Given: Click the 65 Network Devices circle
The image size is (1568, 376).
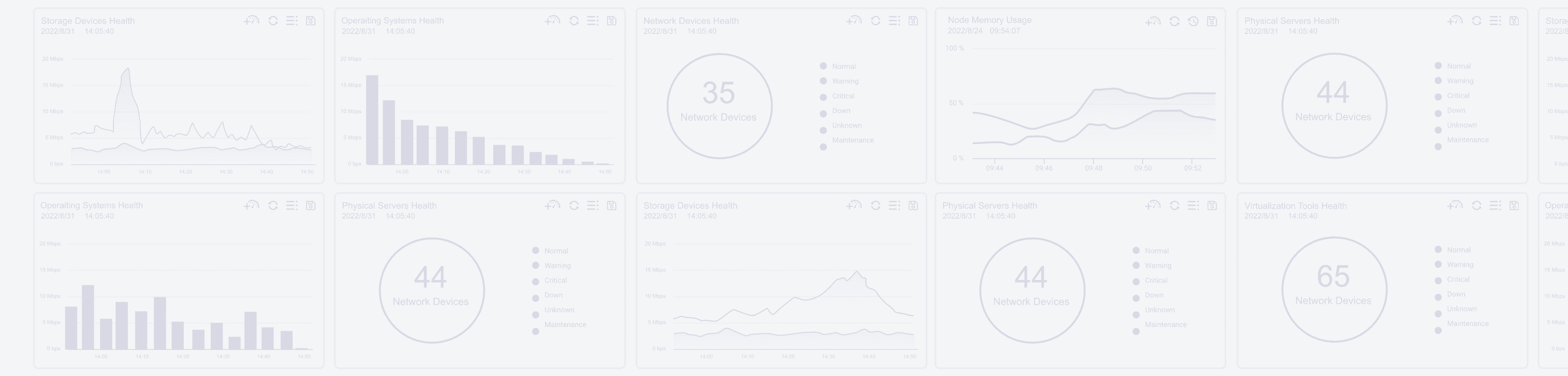Looking at the screenshot, I should click(1334, 289).
